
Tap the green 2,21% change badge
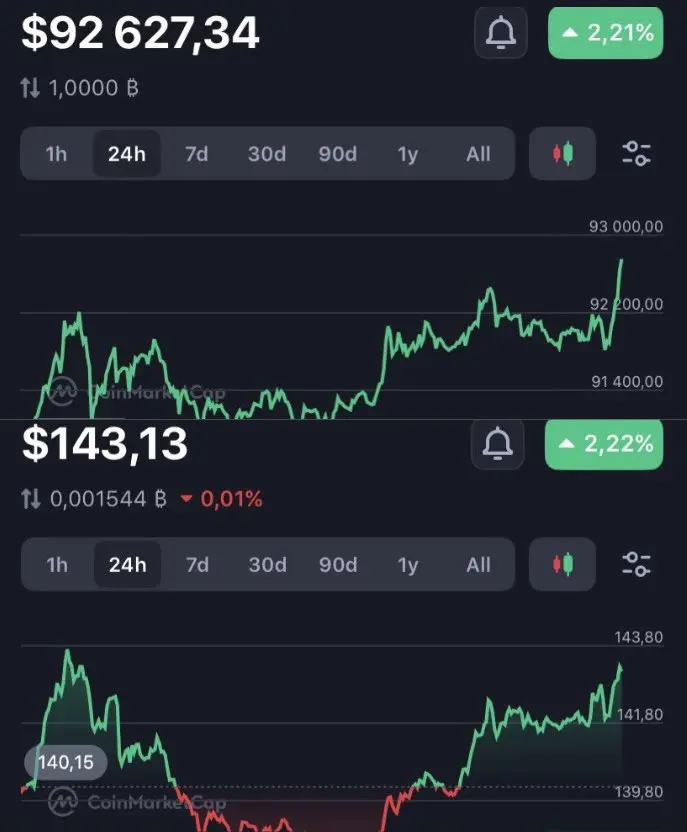[605, 33]
